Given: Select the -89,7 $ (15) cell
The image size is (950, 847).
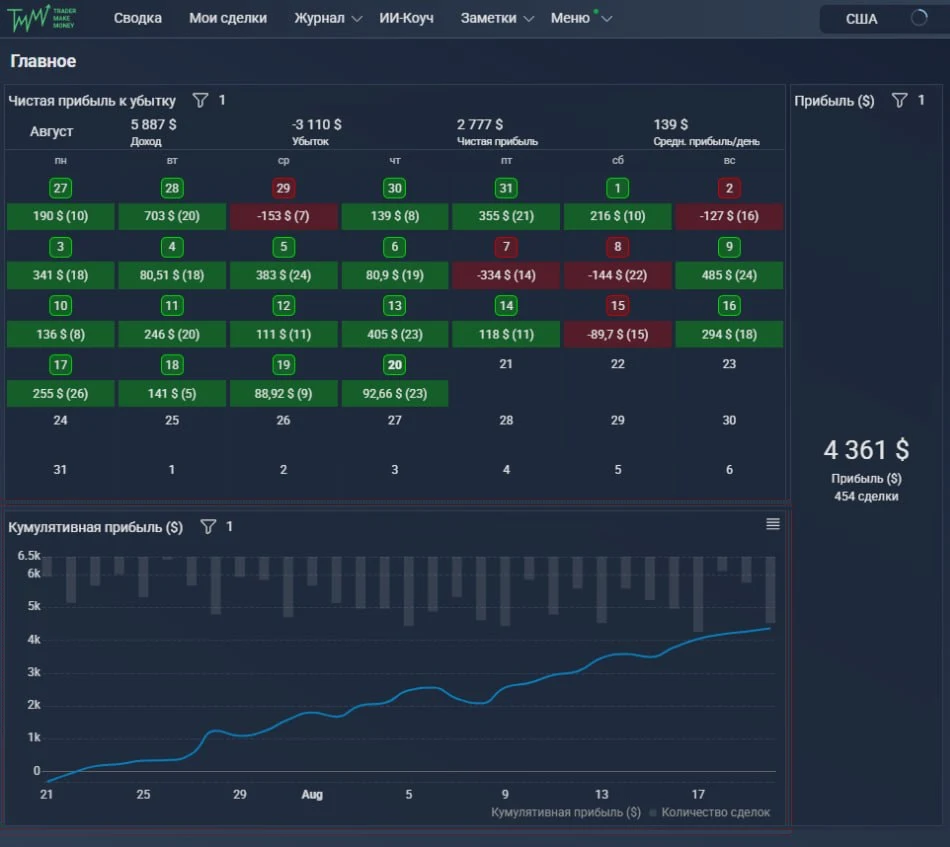Looking at the screenshot, I should (618, 334).
